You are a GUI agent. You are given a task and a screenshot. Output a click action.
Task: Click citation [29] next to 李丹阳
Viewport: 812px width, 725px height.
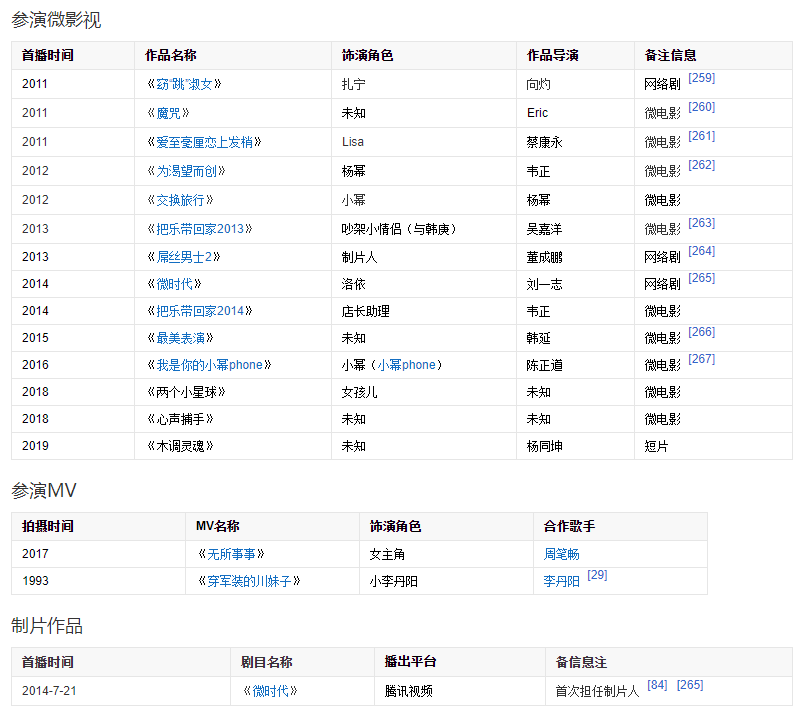pos(597,575)
